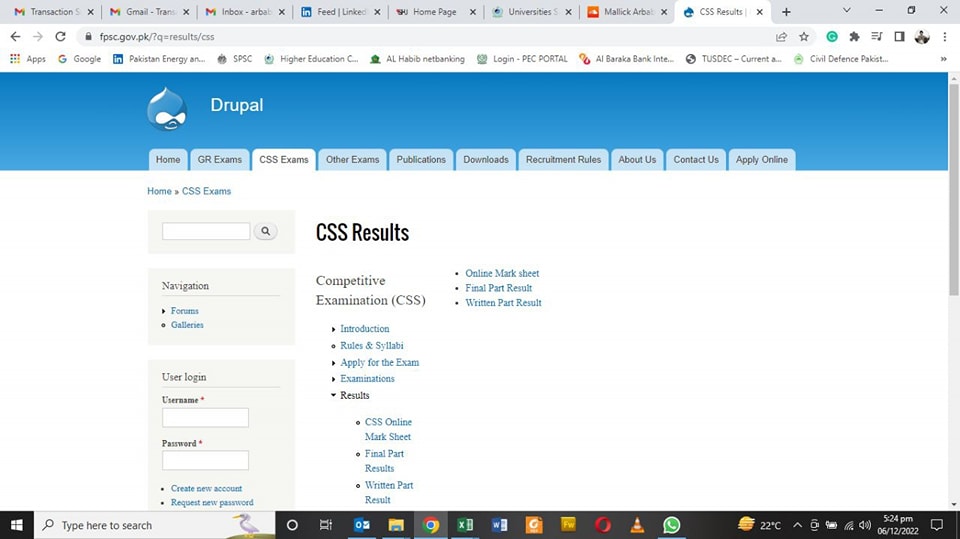The width and height of the screenshot is (960, 539).
Task: Open CSS Online Mark Sheet tree link
Action: 388,429
